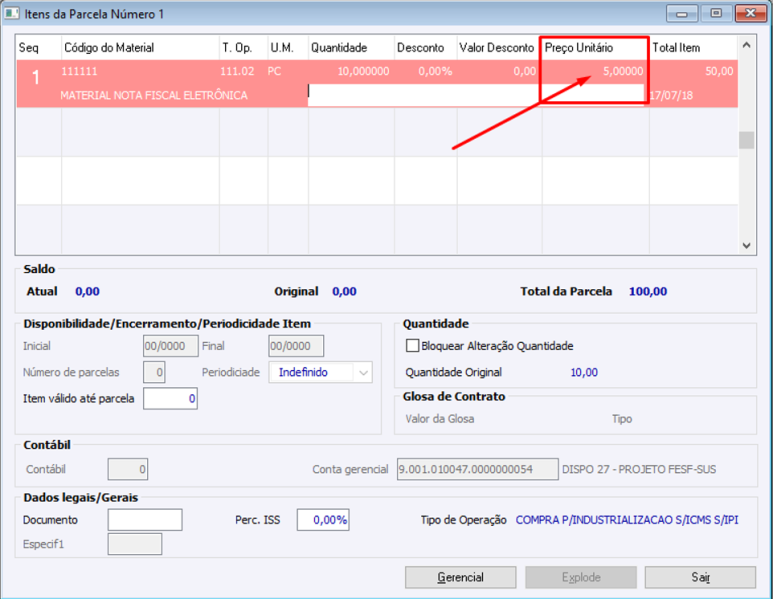Image resolution: width=773 pixels, height=599 pixels.
Task: Click the Gerencial button
Action: (x=460, y=577)
